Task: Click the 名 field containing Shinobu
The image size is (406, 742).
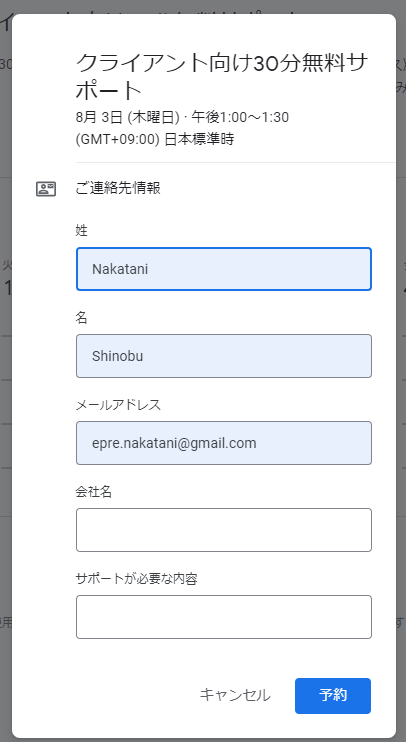Action: (x=224, y=356)
